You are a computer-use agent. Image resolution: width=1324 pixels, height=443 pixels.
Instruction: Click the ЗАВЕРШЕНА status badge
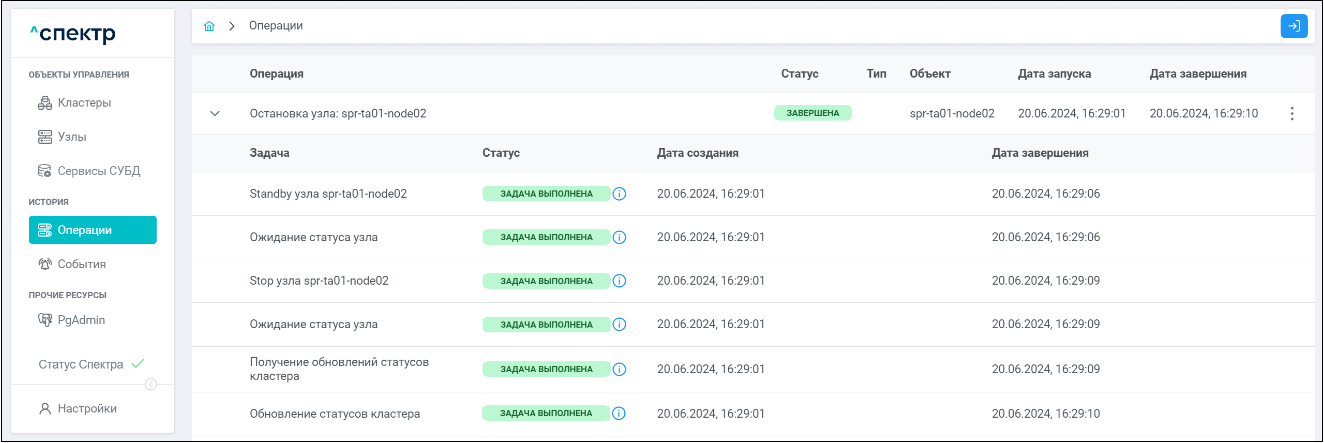click(813, 113)
